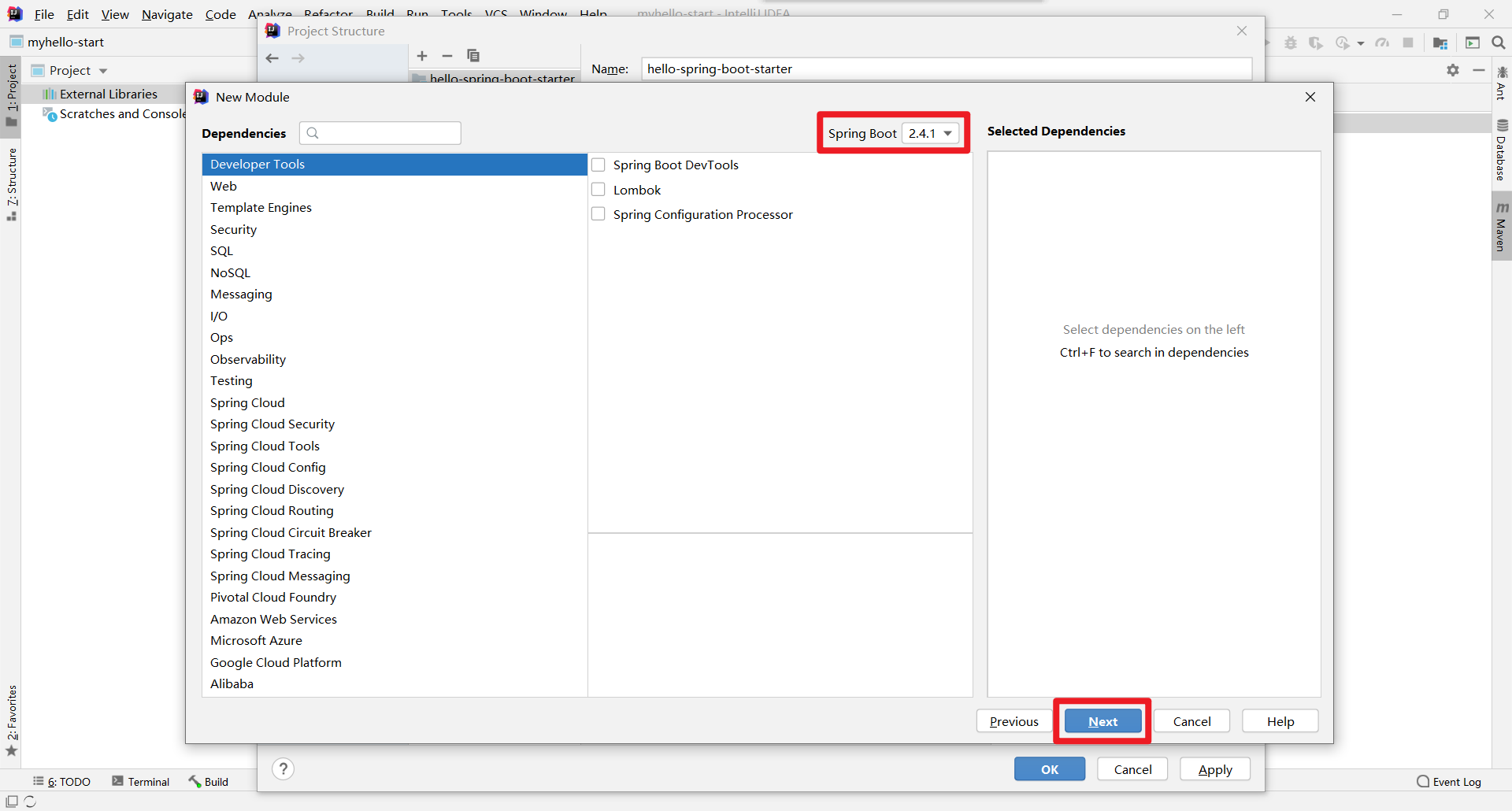Screen dimensions: 1512x811
Task: Select the NoSQL category
Action: [395, 272]
